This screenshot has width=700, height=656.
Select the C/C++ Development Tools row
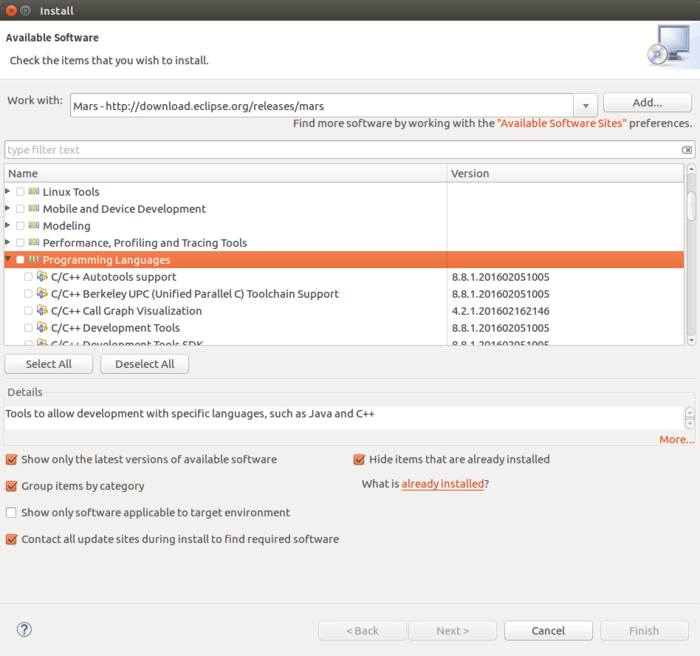pyautogui.click(x=344, y=328)
